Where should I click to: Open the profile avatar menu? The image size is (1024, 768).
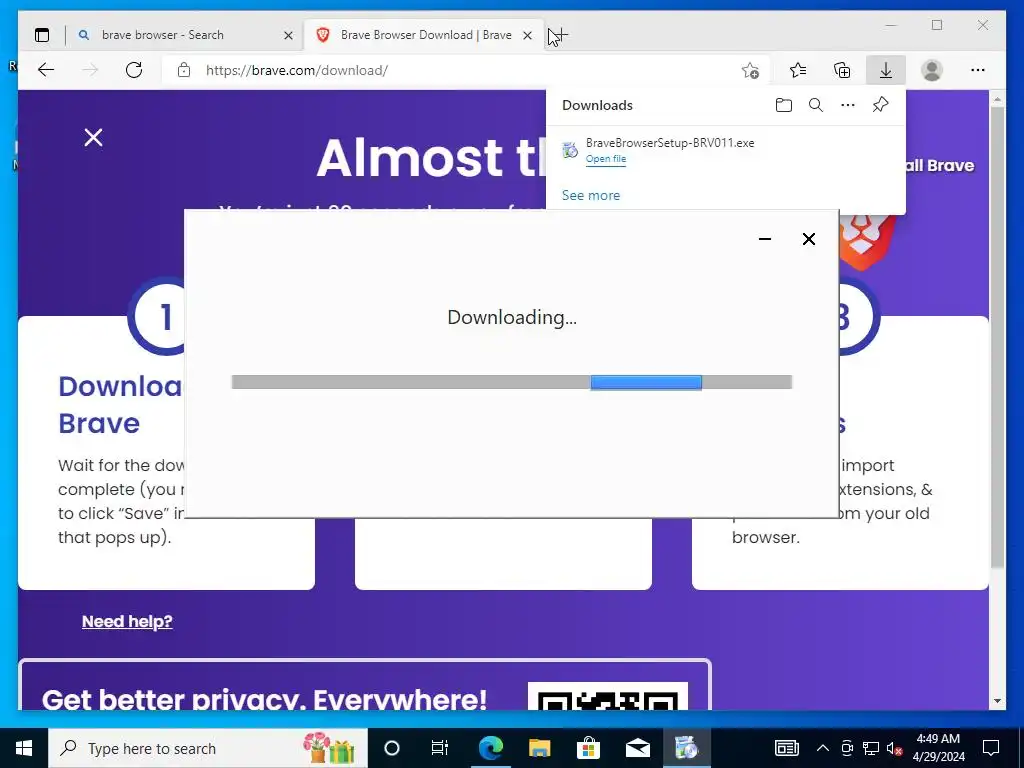click(932, 70)
